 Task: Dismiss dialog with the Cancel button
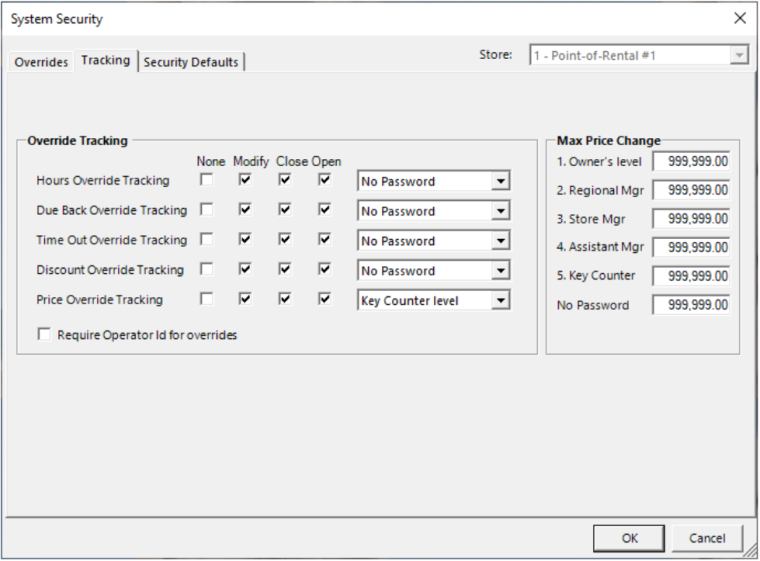[x=707, y=538]
